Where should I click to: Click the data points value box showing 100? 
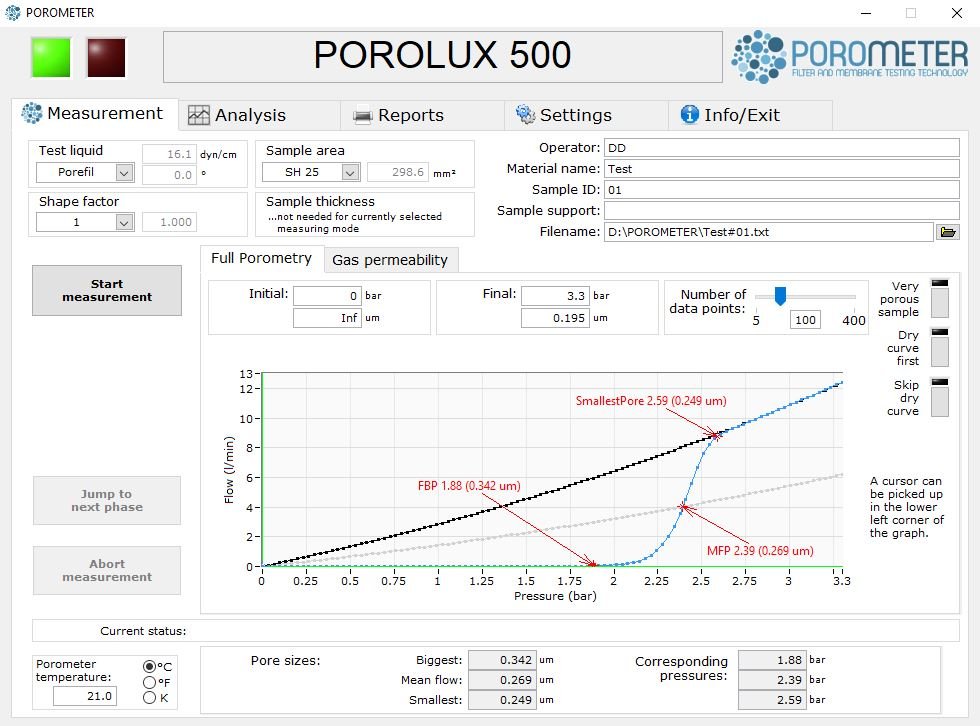point(805,320)
